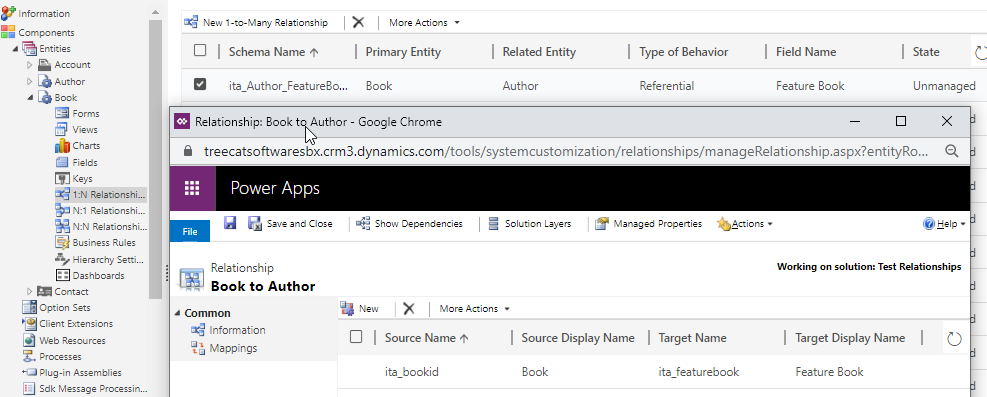
Task: Sort by Type of Behavior column
Action: pos(684,52)
